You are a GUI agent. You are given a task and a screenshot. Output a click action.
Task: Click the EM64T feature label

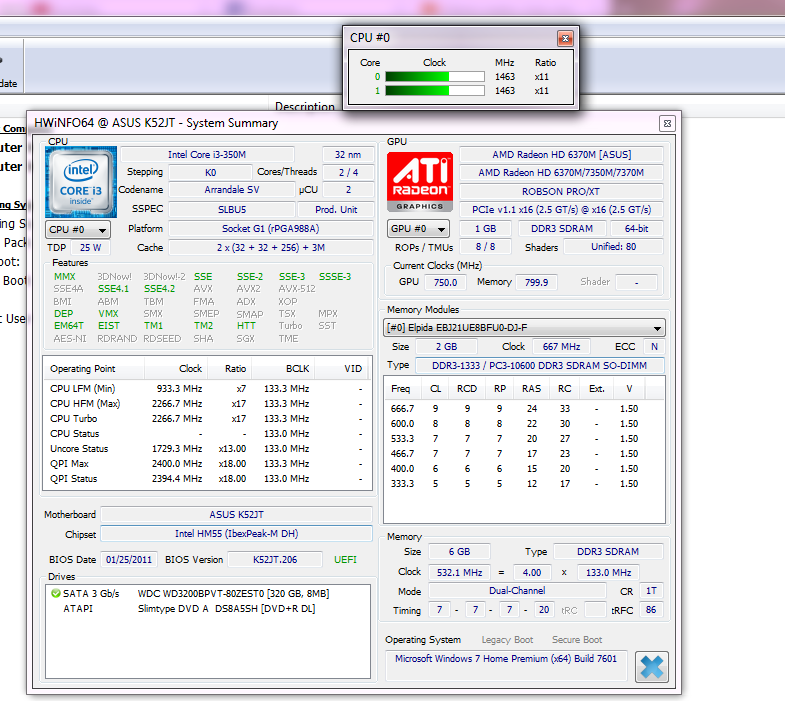[x=69, y=325]
